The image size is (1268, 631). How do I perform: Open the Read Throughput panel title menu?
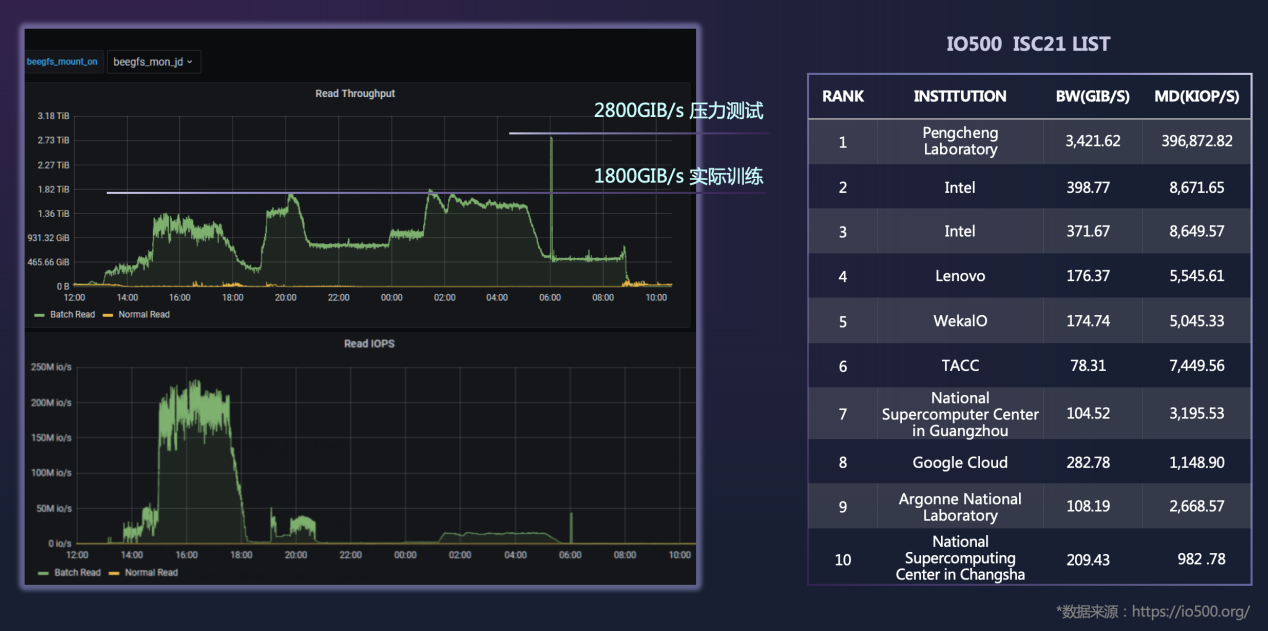tap(355, 94)
